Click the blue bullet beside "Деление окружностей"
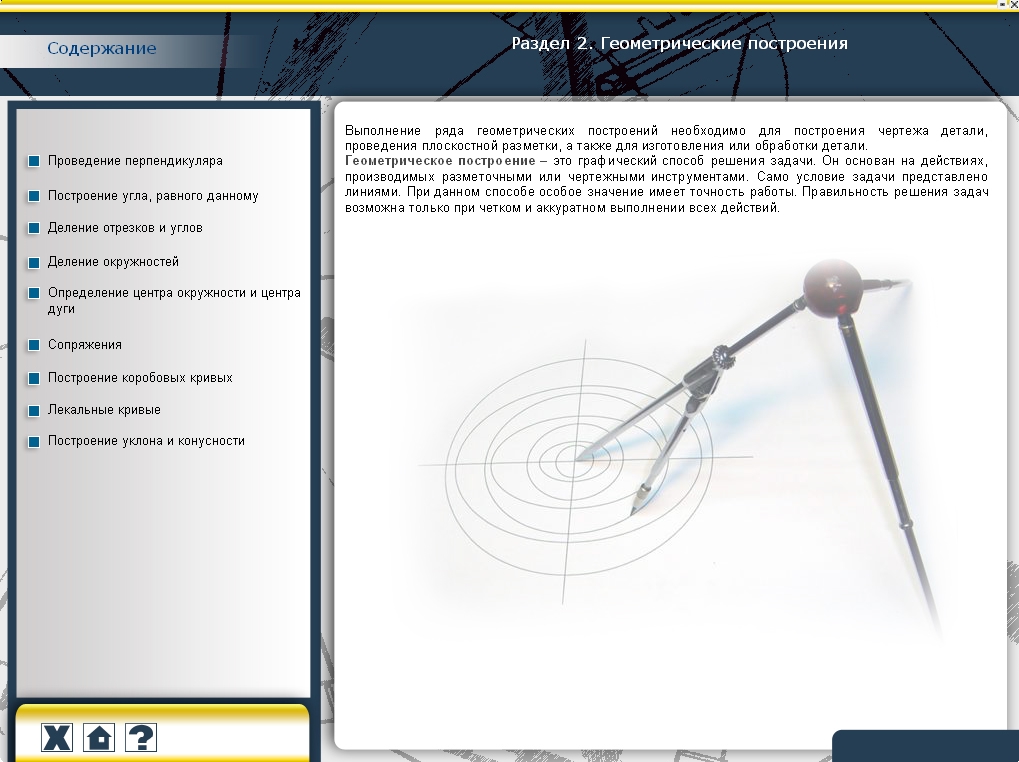The width and height of the screenshot is (1019, 762). 34,262
